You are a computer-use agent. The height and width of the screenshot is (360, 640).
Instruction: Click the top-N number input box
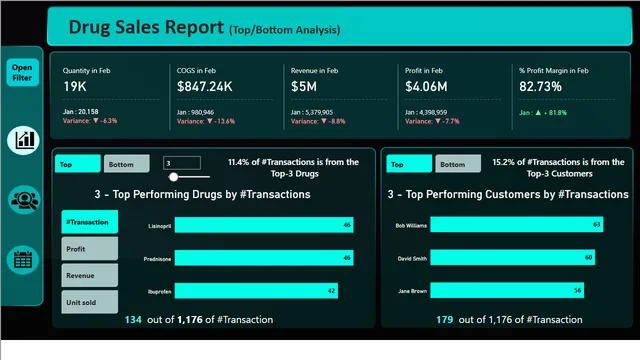coord(182,163)
